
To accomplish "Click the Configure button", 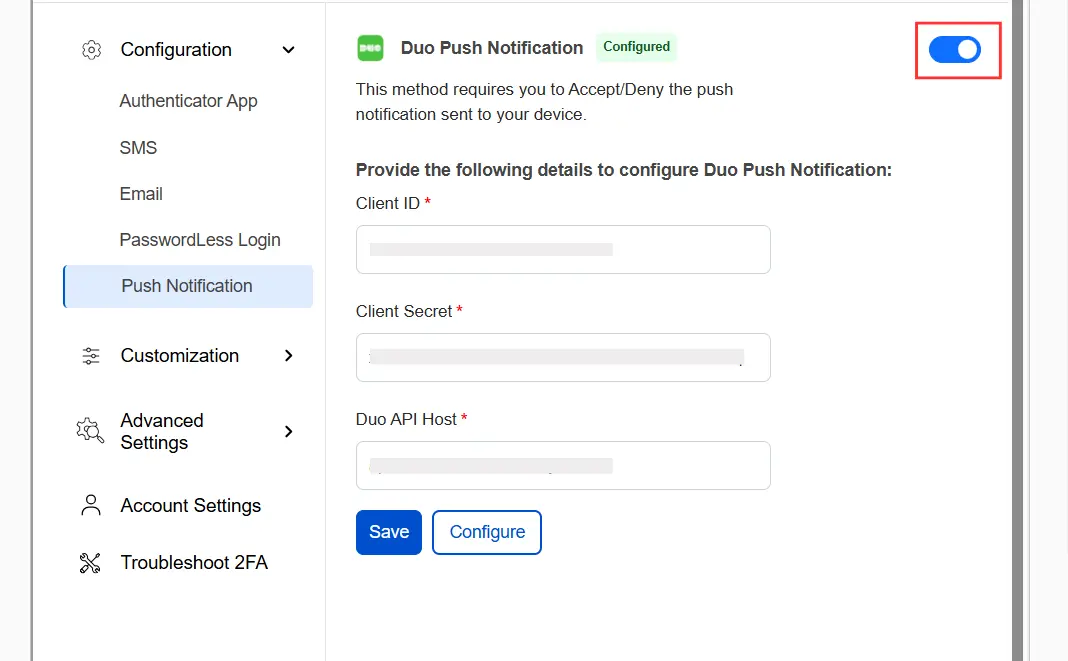I will [x=487, y=532].
